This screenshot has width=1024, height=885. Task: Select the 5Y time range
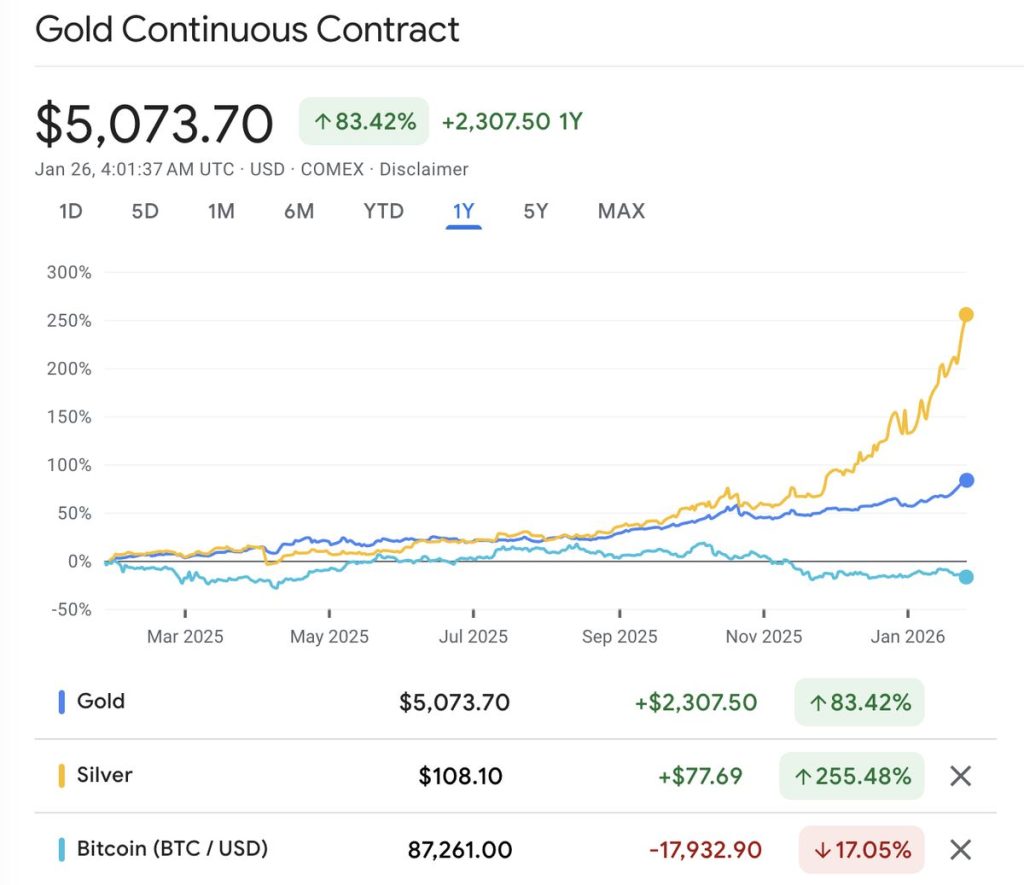534,211
